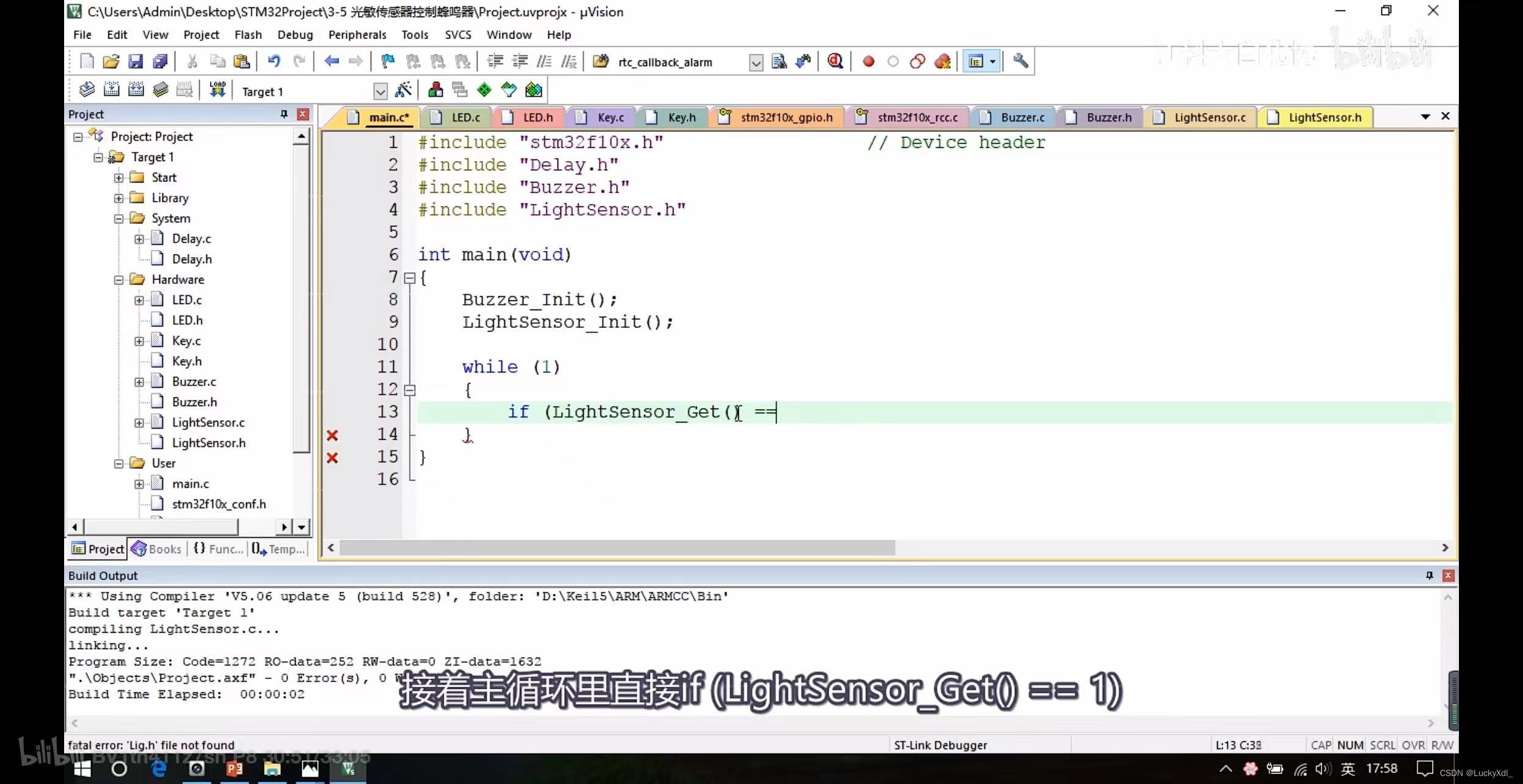Click the Save All icon

click(x=160, y=61)
